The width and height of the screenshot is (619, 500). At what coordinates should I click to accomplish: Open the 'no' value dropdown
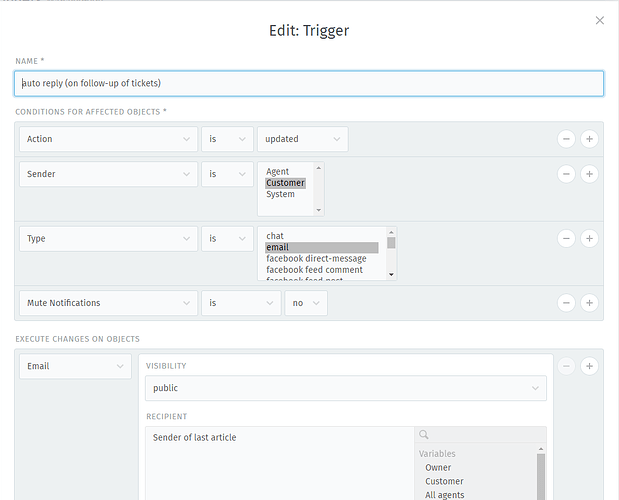306,303
